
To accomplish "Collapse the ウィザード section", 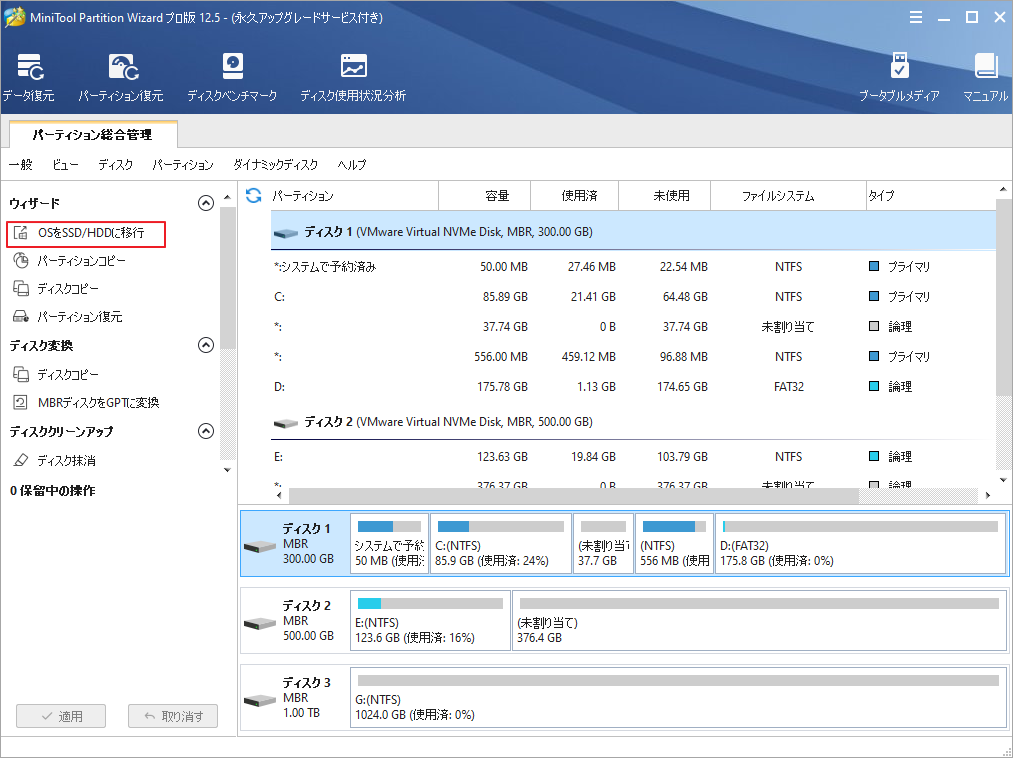I will coord(206,203).
